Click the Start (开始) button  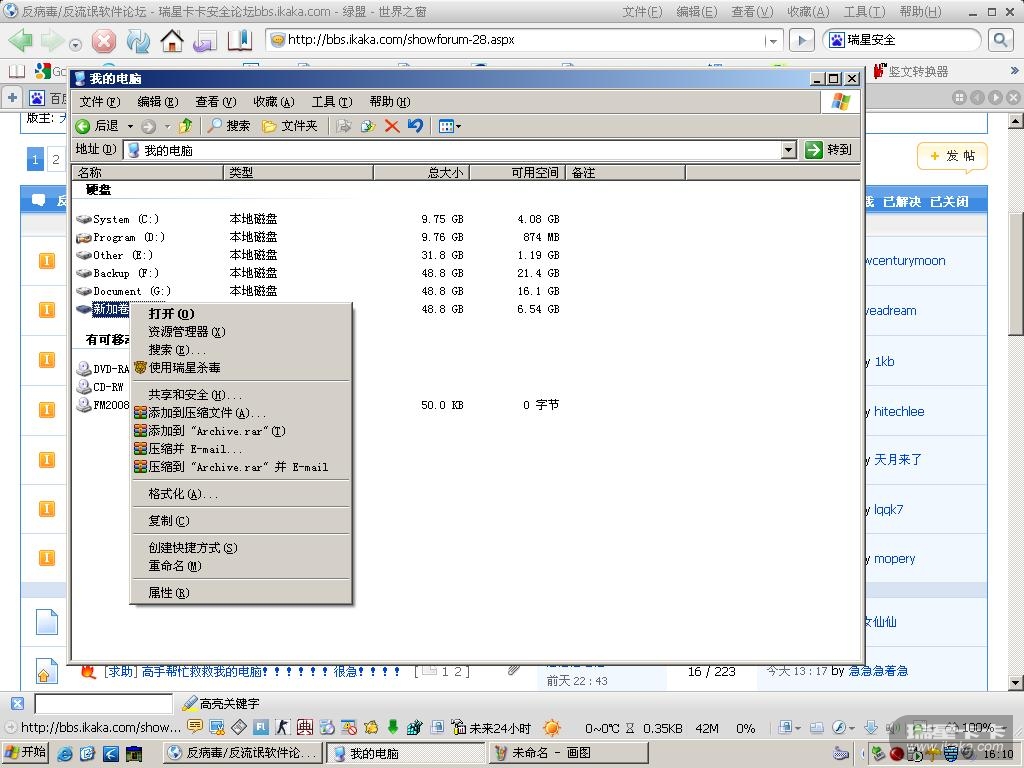(26, 752)
